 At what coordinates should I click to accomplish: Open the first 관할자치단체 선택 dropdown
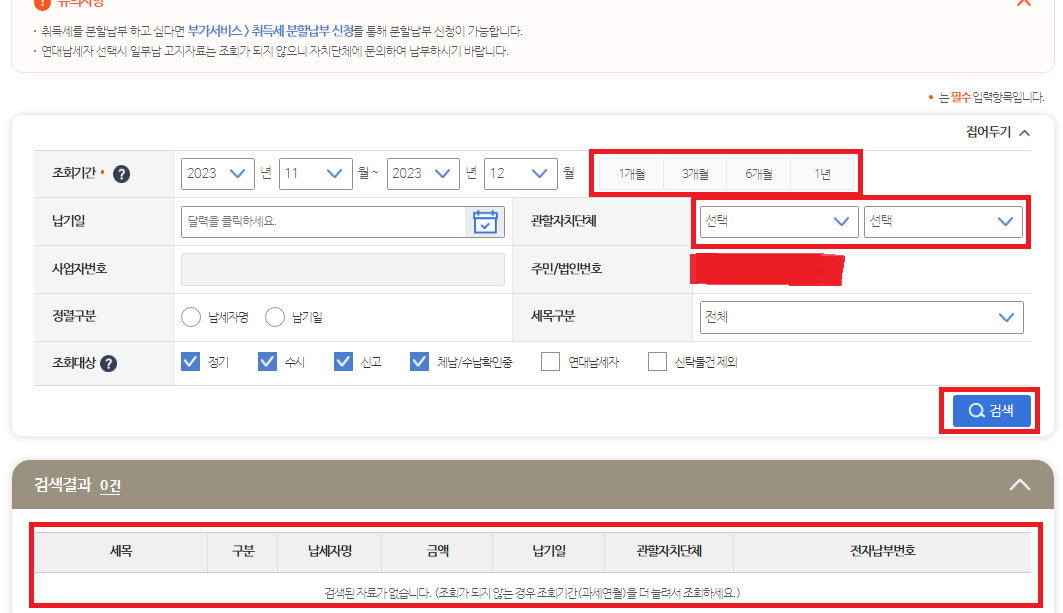pos(778,221)
